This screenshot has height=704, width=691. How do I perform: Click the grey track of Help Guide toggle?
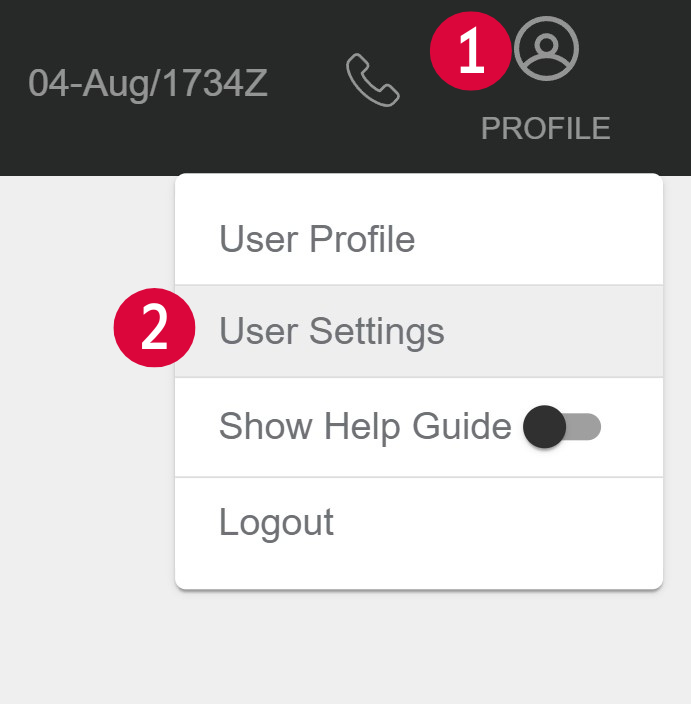click(x=584, y=427)
